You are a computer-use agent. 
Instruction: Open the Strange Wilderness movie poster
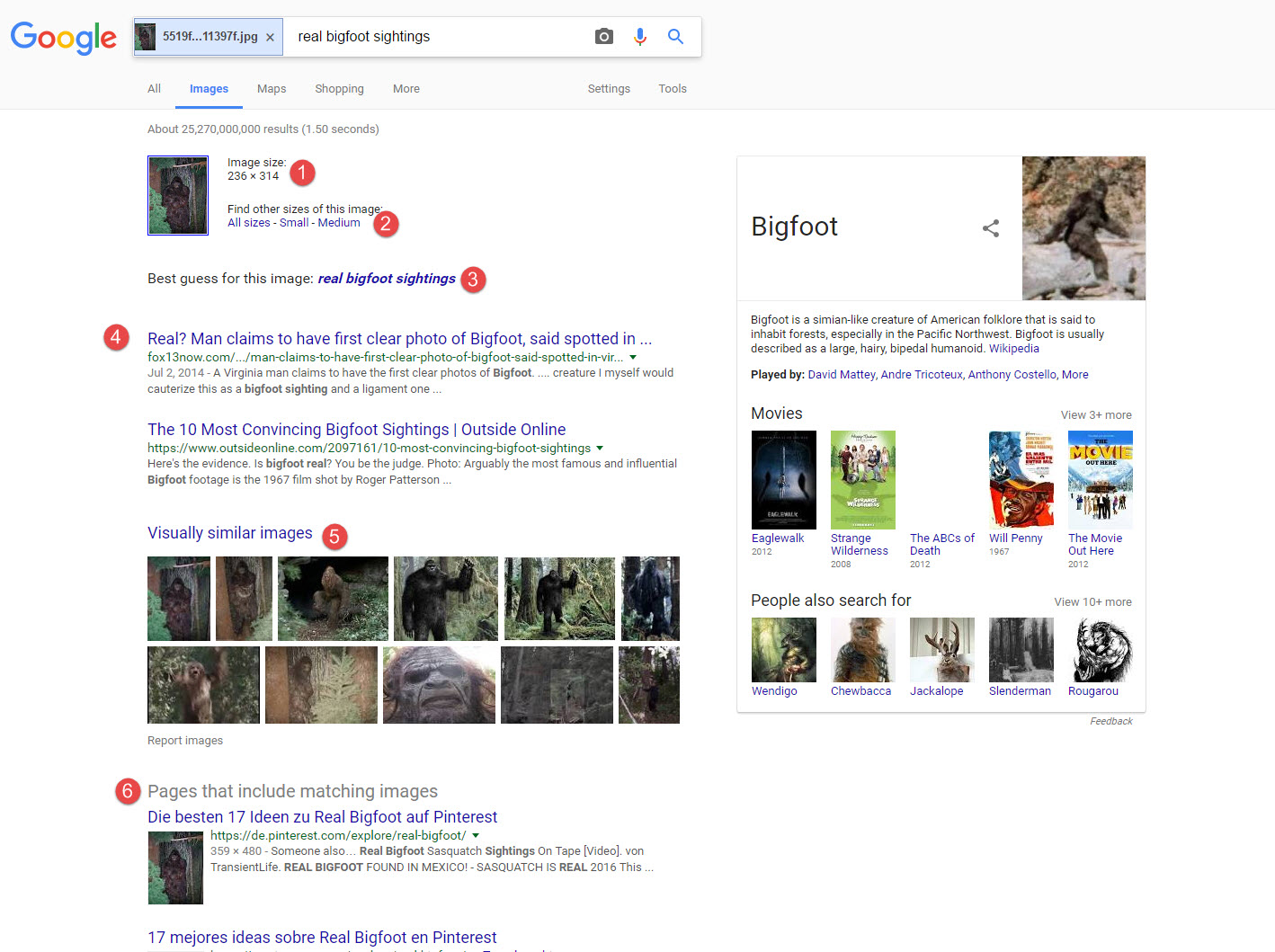tap(863, 480)
